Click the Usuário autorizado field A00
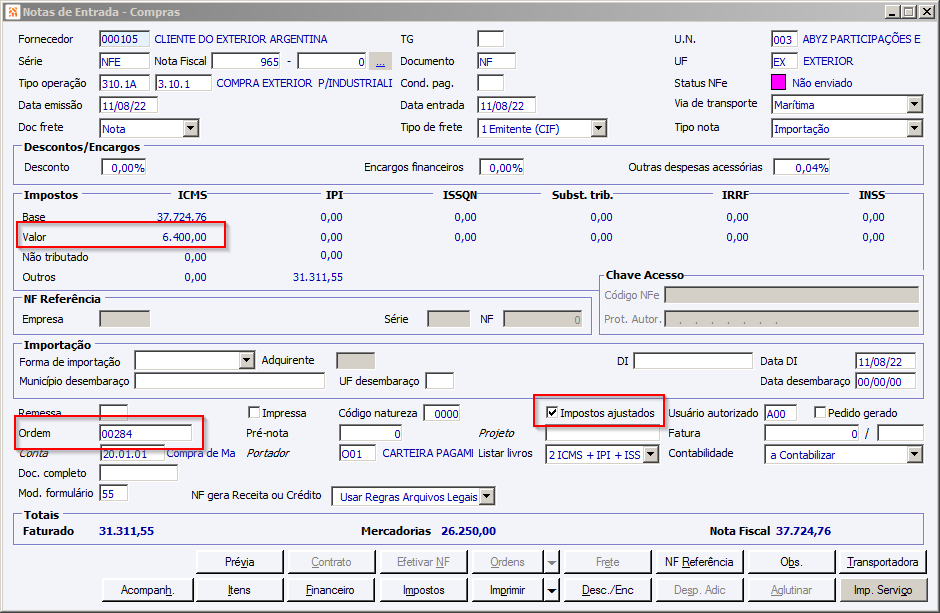940x613 pixels. (781, 413)
